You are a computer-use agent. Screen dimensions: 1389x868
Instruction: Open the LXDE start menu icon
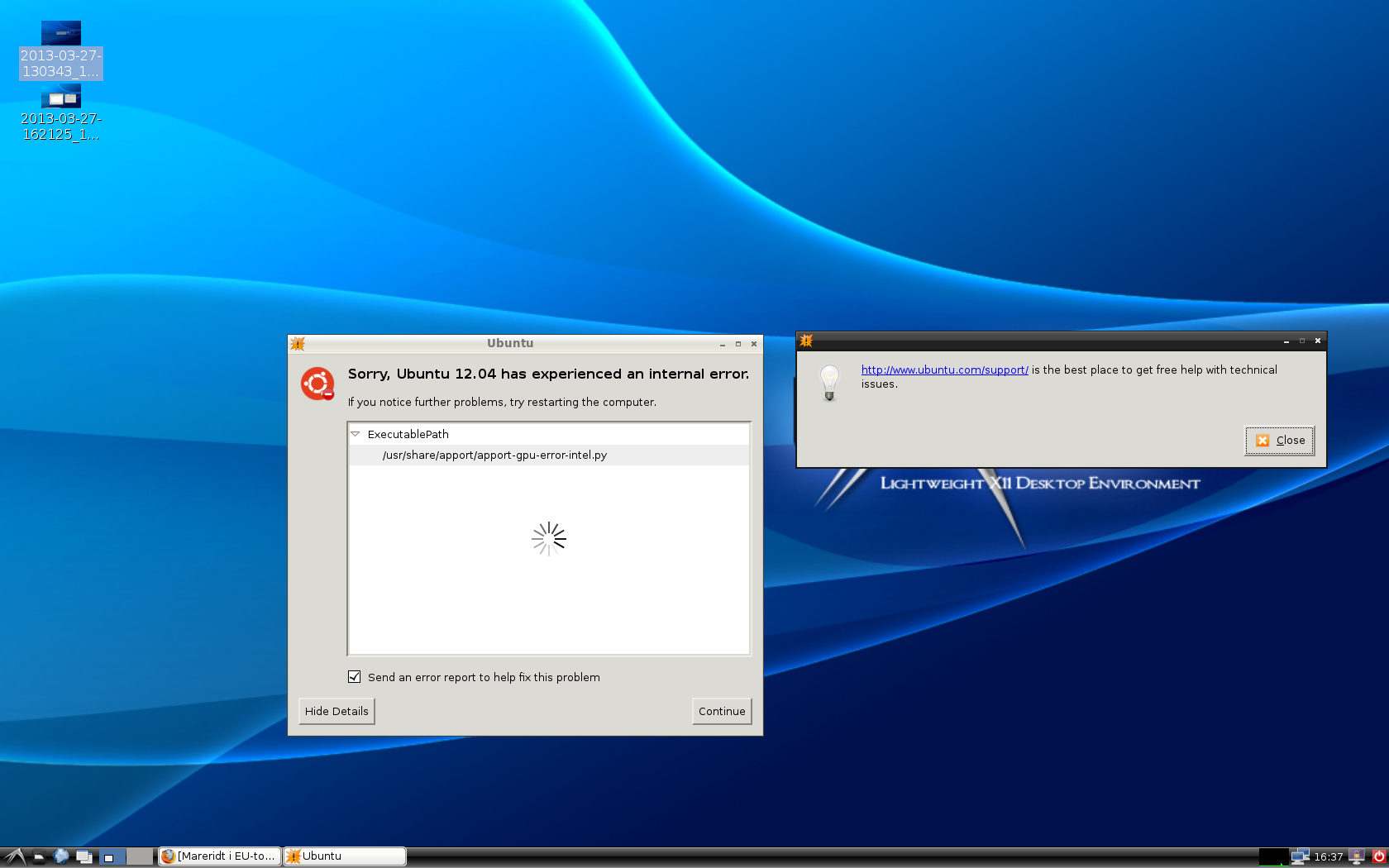click(15, 856)
